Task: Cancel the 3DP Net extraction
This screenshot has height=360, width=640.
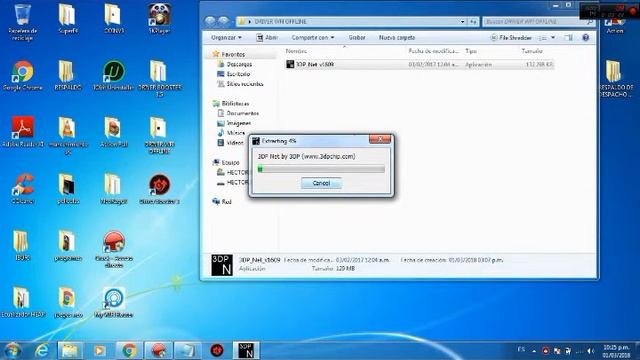Action: pyautogui.click(x=321, y=183)
